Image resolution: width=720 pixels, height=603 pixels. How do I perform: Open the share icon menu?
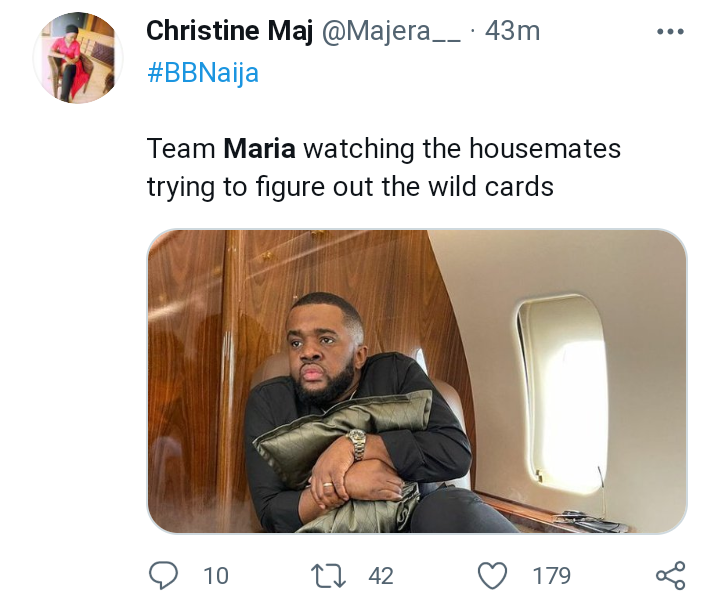point(669,575)
